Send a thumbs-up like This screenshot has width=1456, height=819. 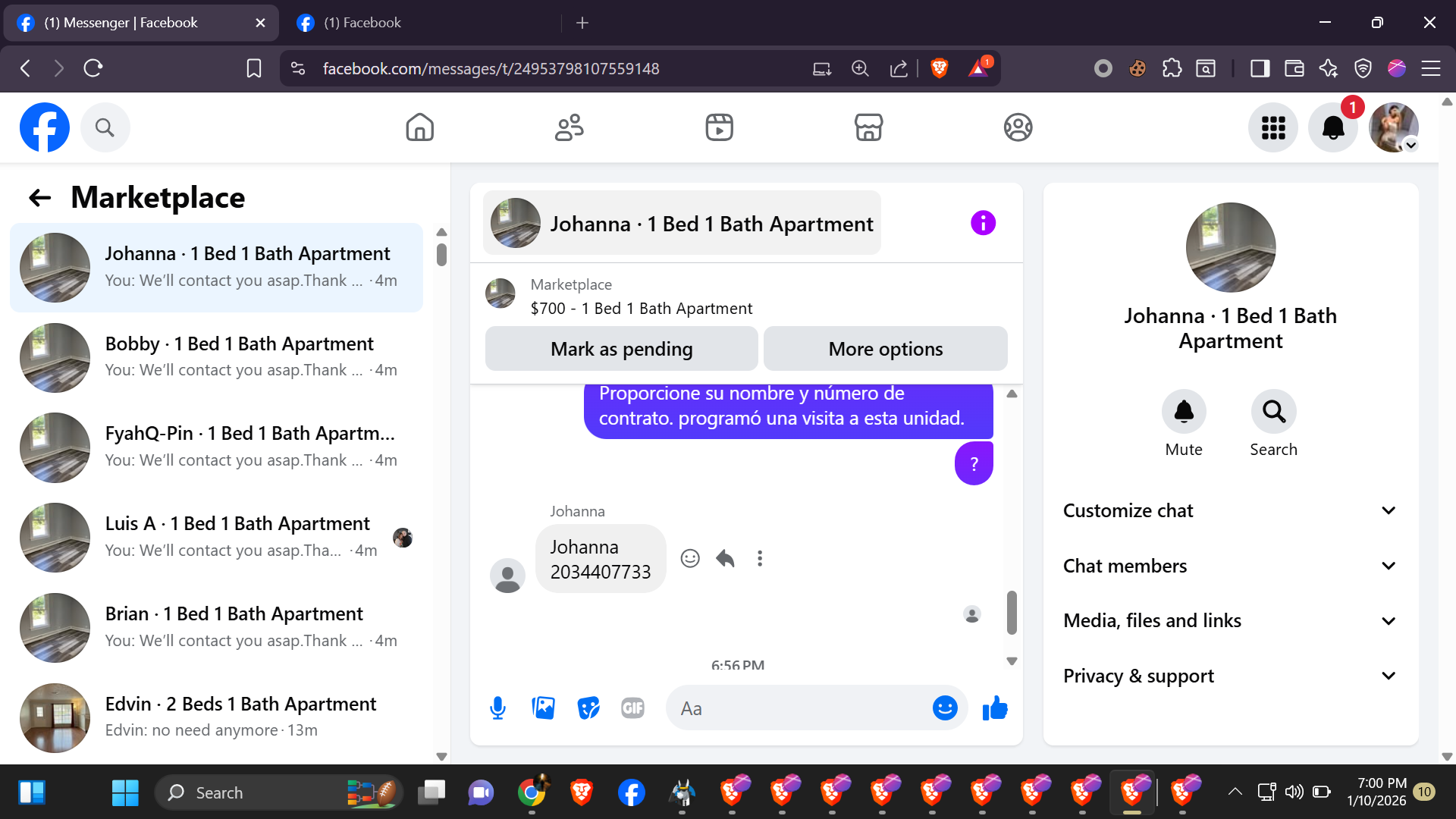coord(995,708)
